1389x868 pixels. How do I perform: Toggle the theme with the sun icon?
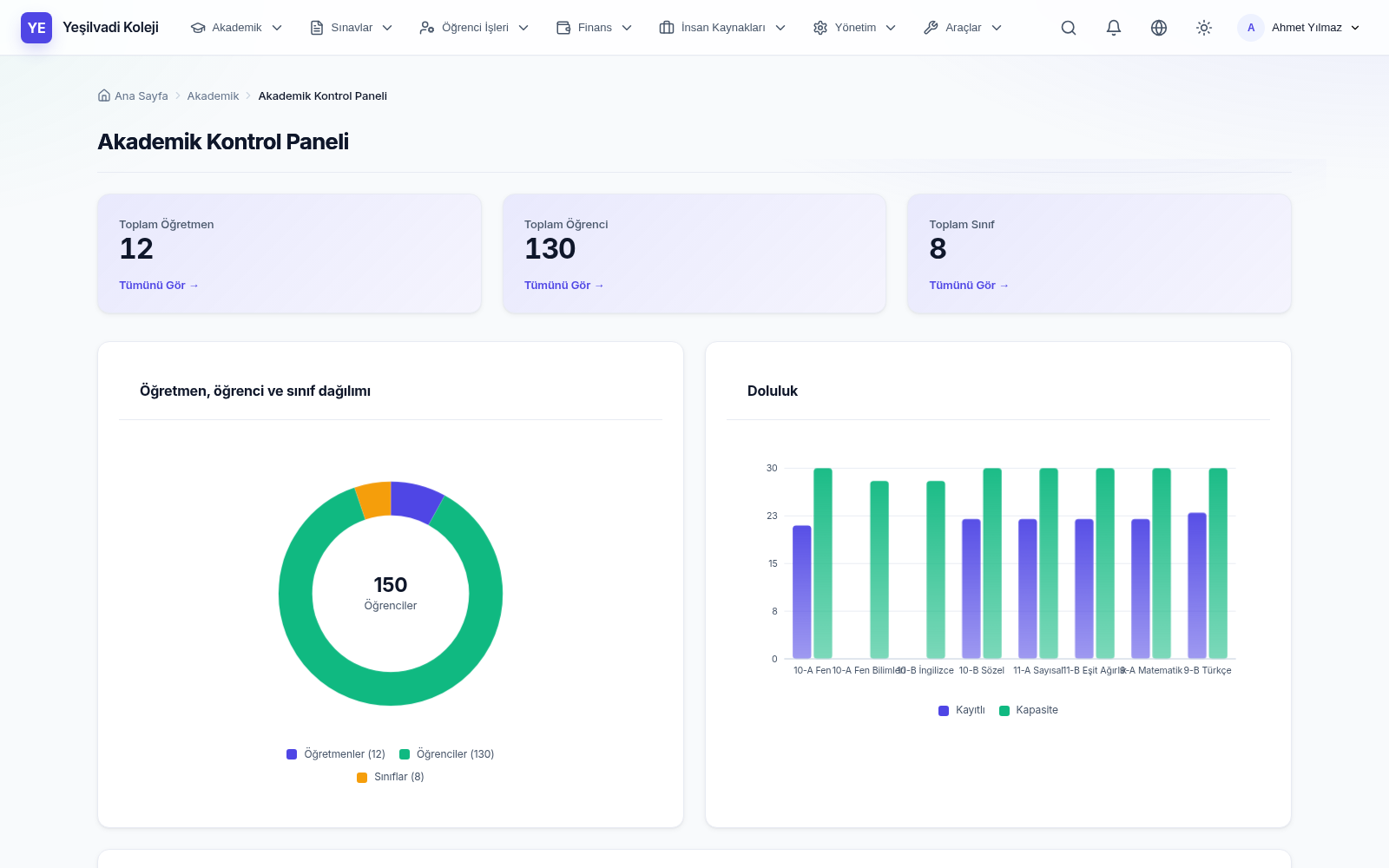pos(1204,28)
